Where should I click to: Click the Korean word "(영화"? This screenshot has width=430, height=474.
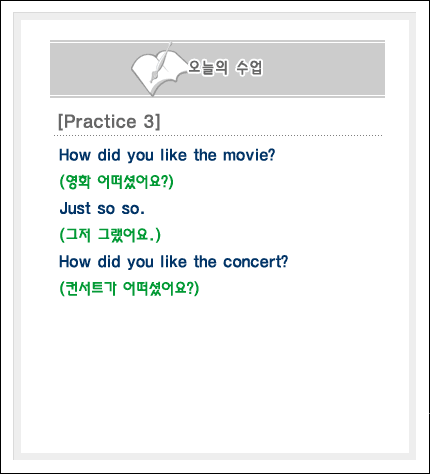point(75,182)
